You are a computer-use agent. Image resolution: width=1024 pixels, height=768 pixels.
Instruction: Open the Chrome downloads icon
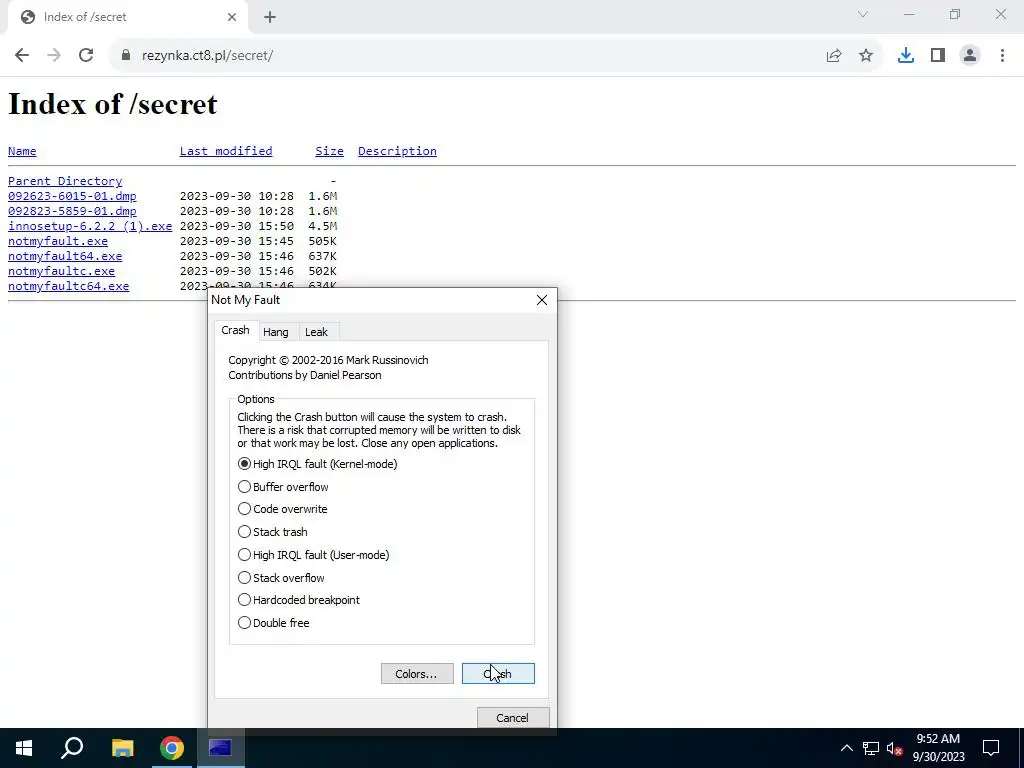pyautogui.click(x=905, y=56)
